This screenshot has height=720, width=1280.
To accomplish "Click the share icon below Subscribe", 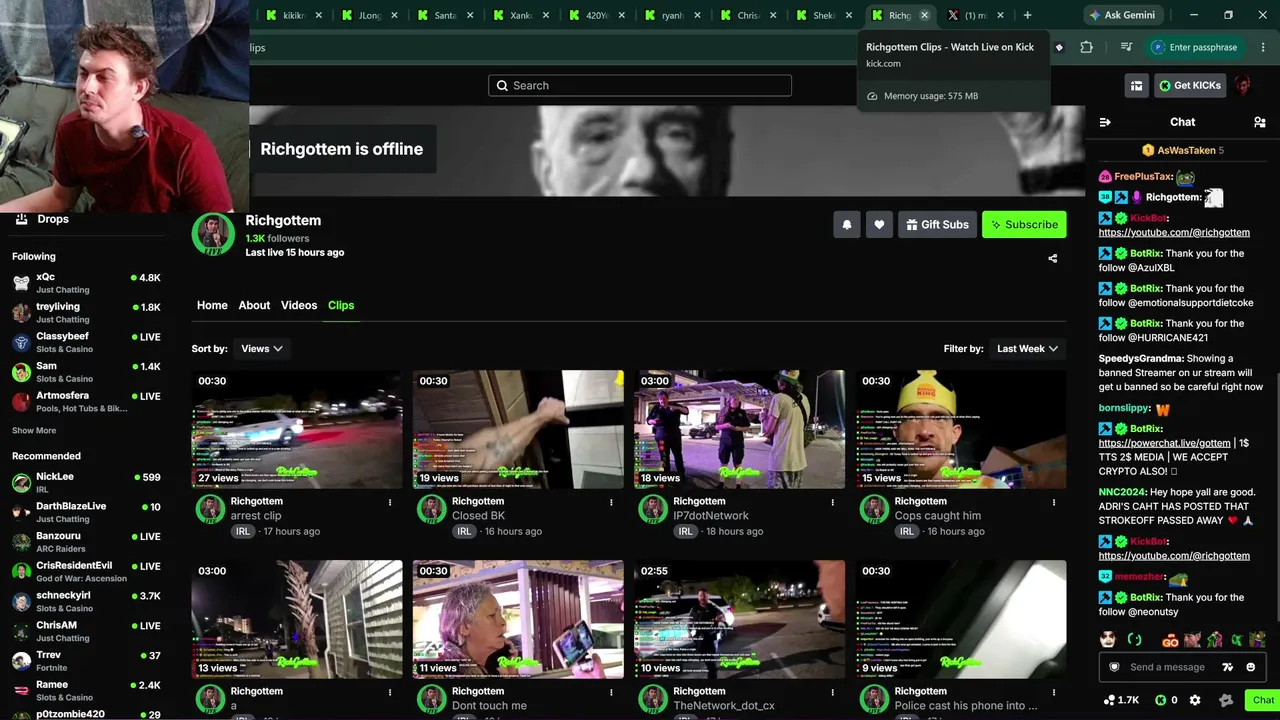I will 1052,258.
